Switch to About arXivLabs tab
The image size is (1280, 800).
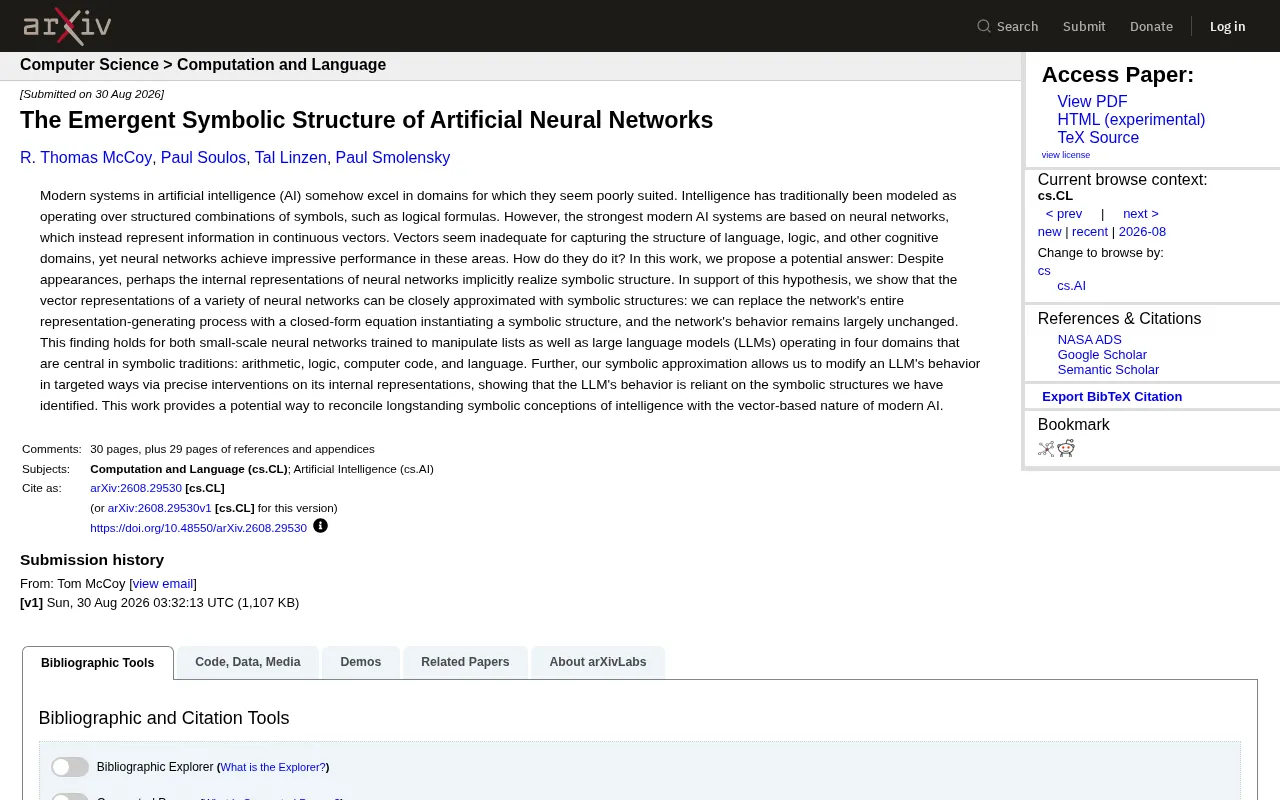[598, 662]
